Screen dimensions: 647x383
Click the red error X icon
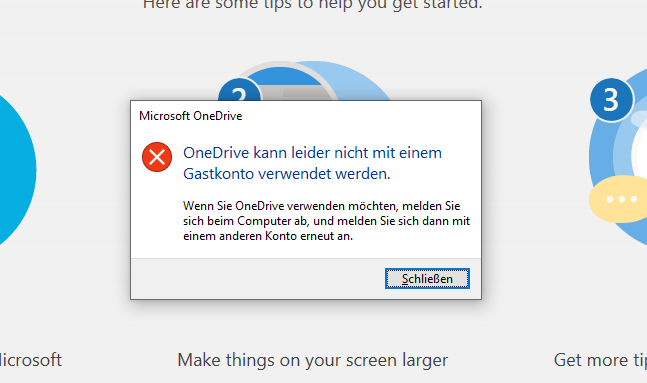157,157
